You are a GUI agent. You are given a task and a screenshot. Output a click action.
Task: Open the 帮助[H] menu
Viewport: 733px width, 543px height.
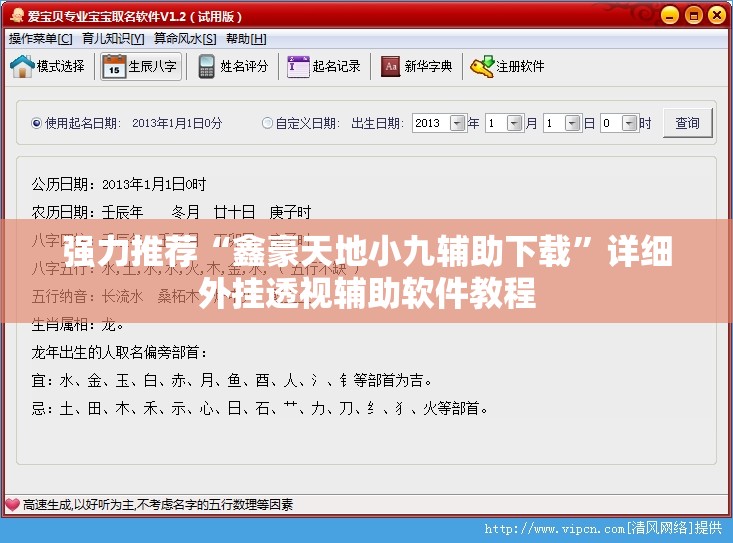246,39
